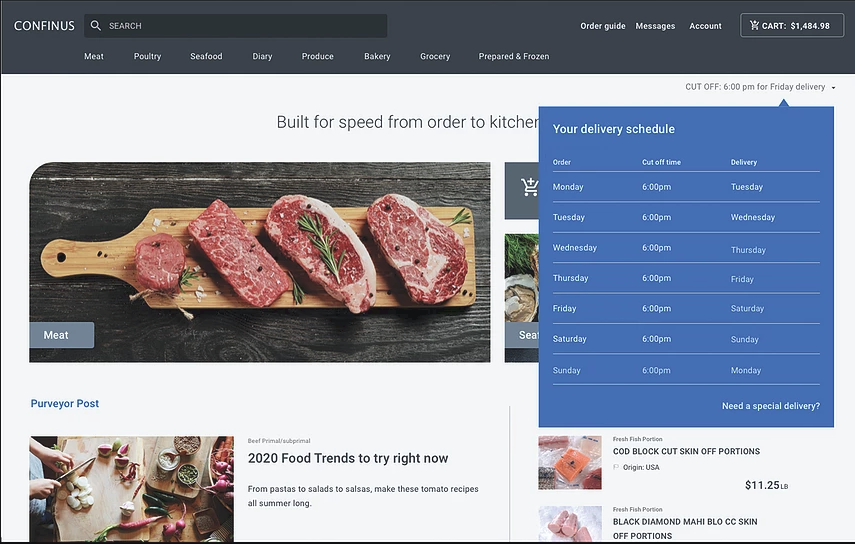Go to Prepared & Frozen category
The image size is (855, 544).
coord(514,56)
